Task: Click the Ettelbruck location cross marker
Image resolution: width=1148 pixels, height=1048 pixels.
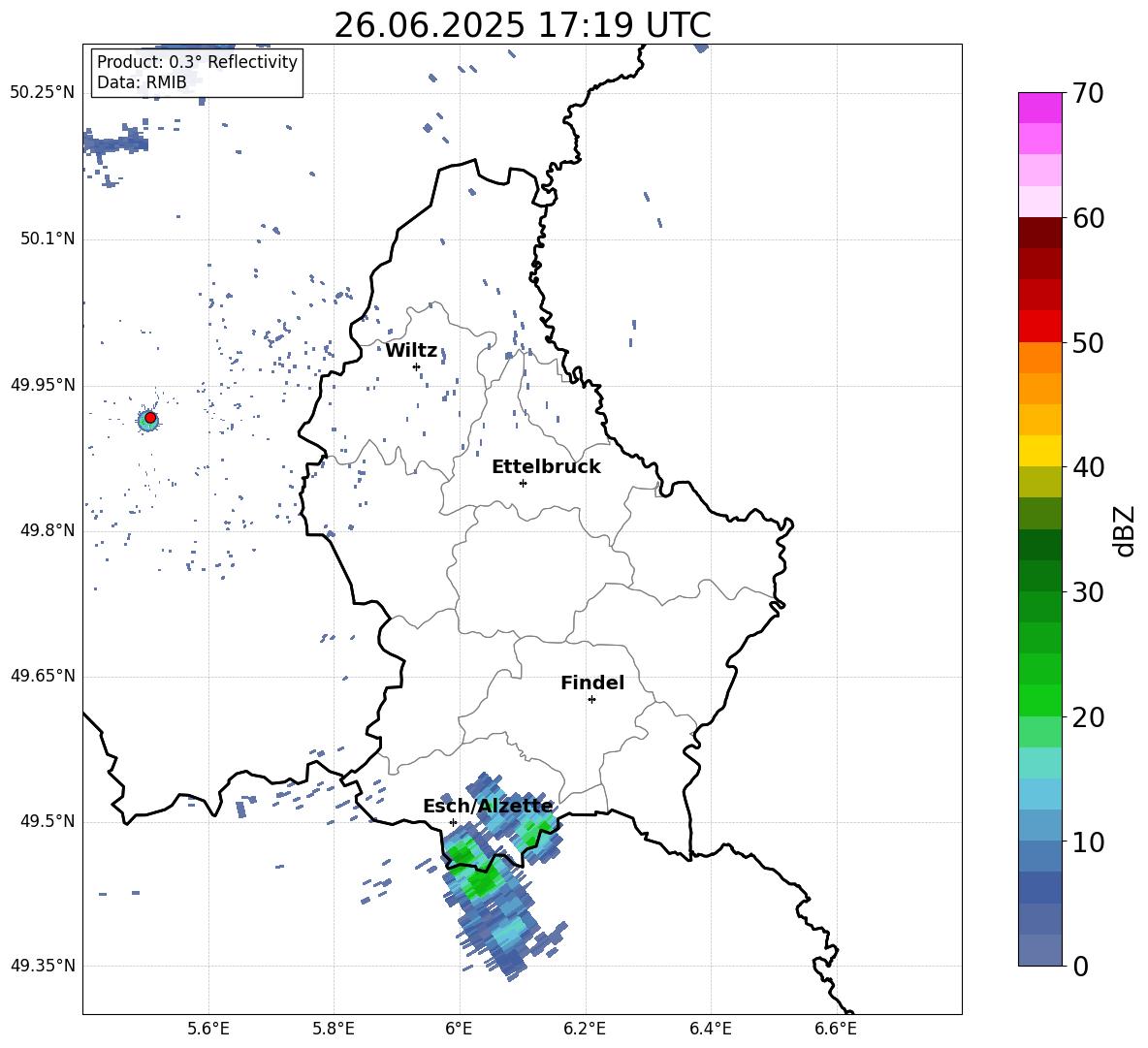Action: [x=523, y=483]
